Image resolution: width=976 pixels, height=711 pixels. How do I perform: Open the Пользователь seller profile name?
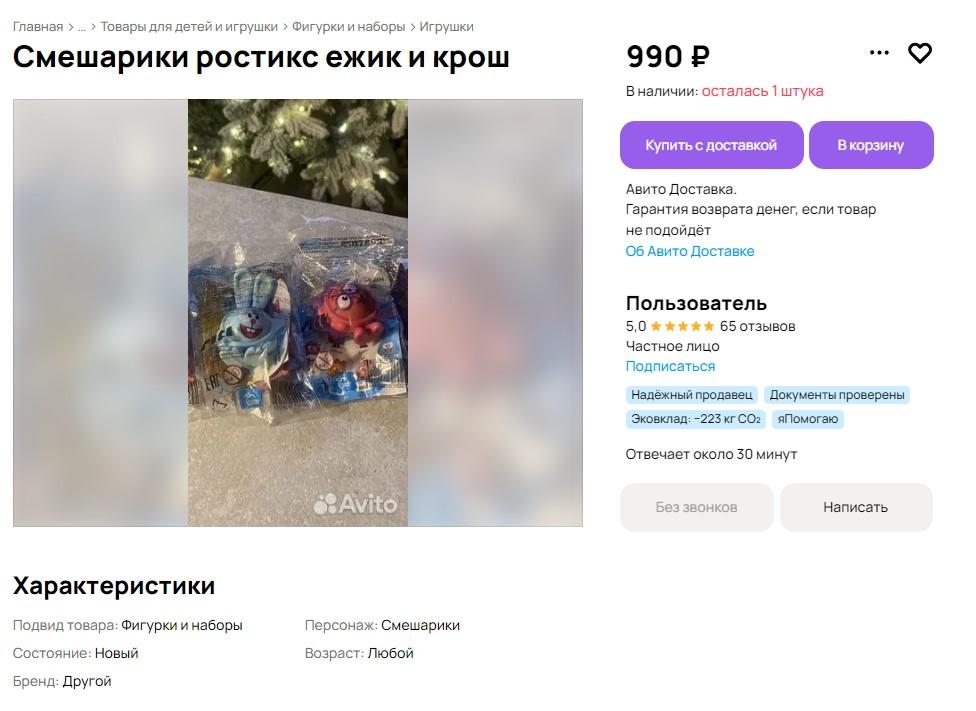(x=696, y=303)
